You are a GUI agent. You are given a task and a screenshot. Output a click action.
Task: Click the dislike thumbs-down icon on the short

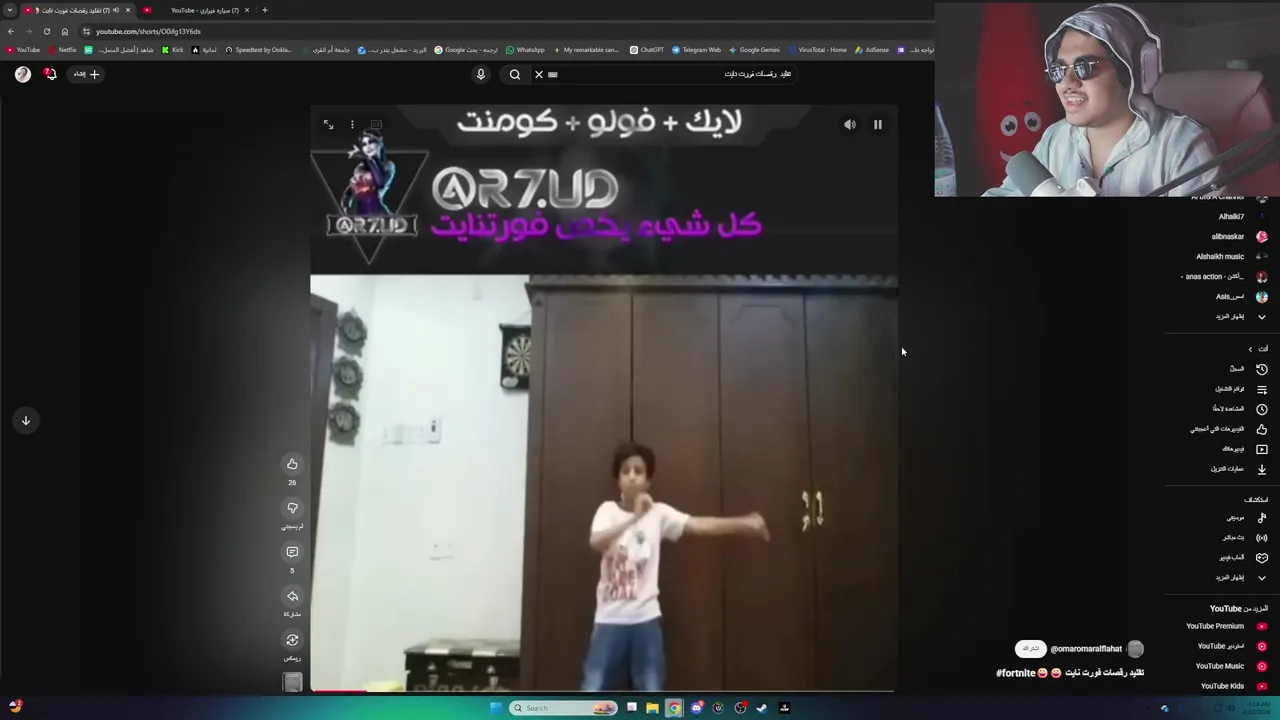pyautogui.click(x=292, y=508)
